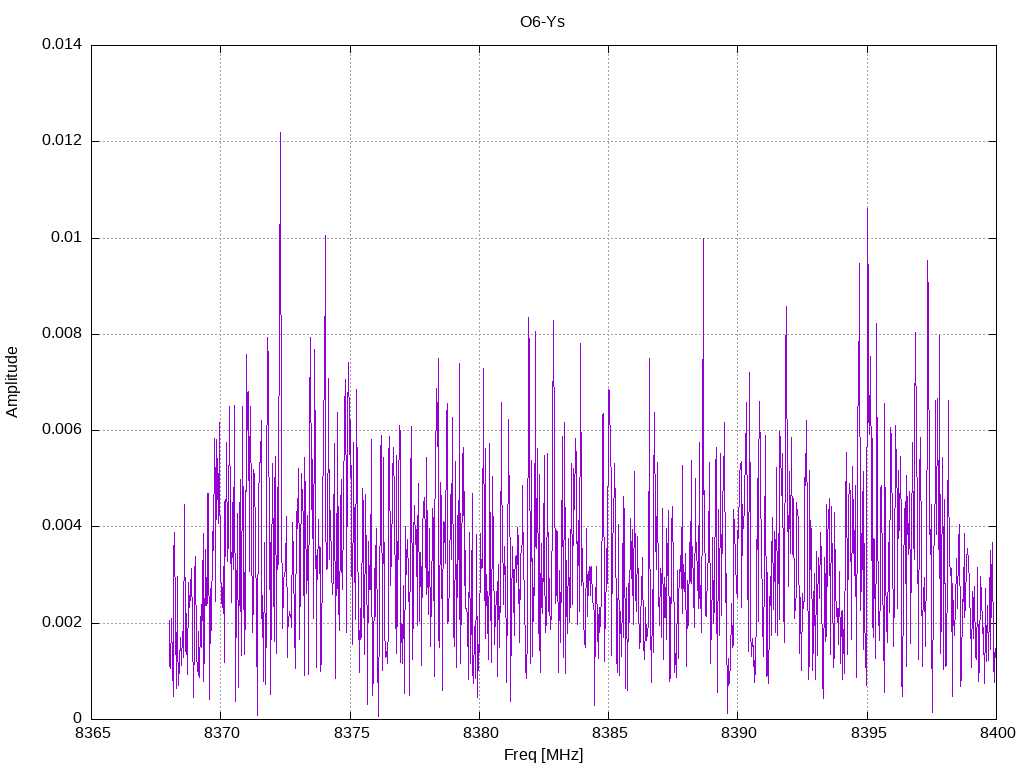1024x768 pixels.
Task: Click the 'Amplitude' y-axis label
Action: tap(12, 382)
